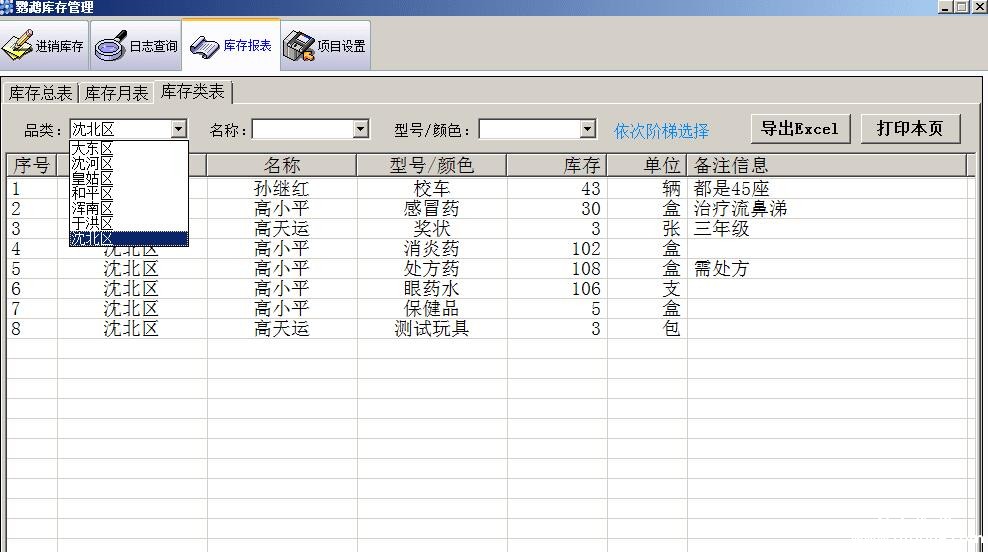
Task: Select the 奖状 cell
Action: (432, 229)
